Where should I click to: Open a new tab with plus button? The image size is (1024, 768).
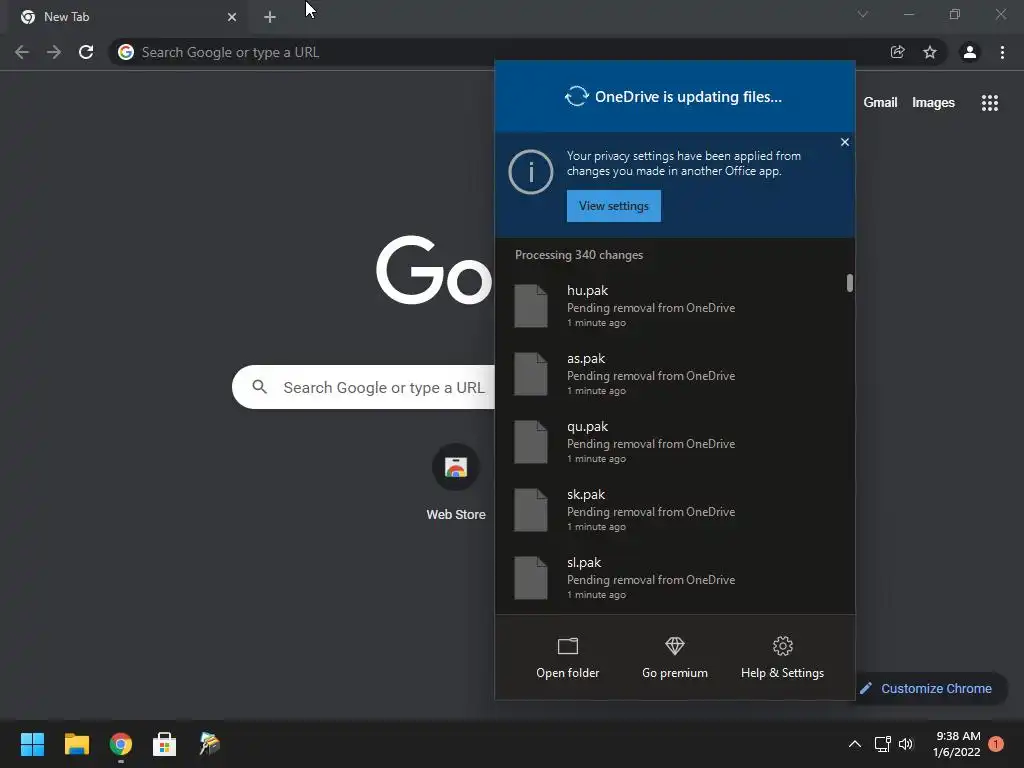pos(270,17)
